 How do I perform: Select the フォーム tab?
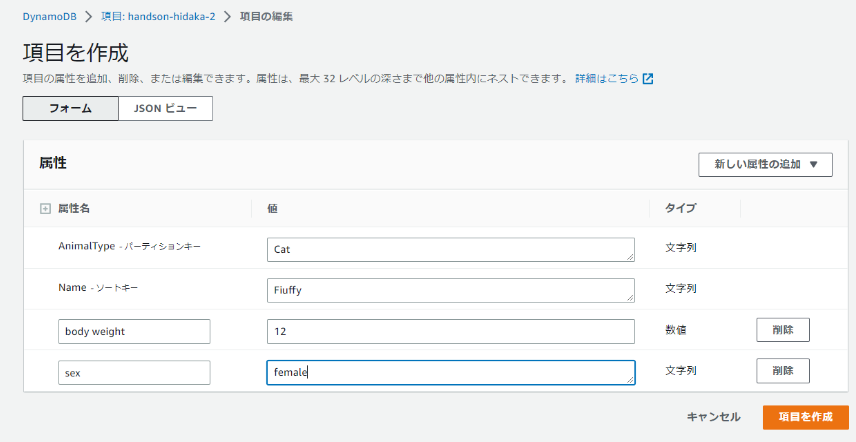pos(70,108)
